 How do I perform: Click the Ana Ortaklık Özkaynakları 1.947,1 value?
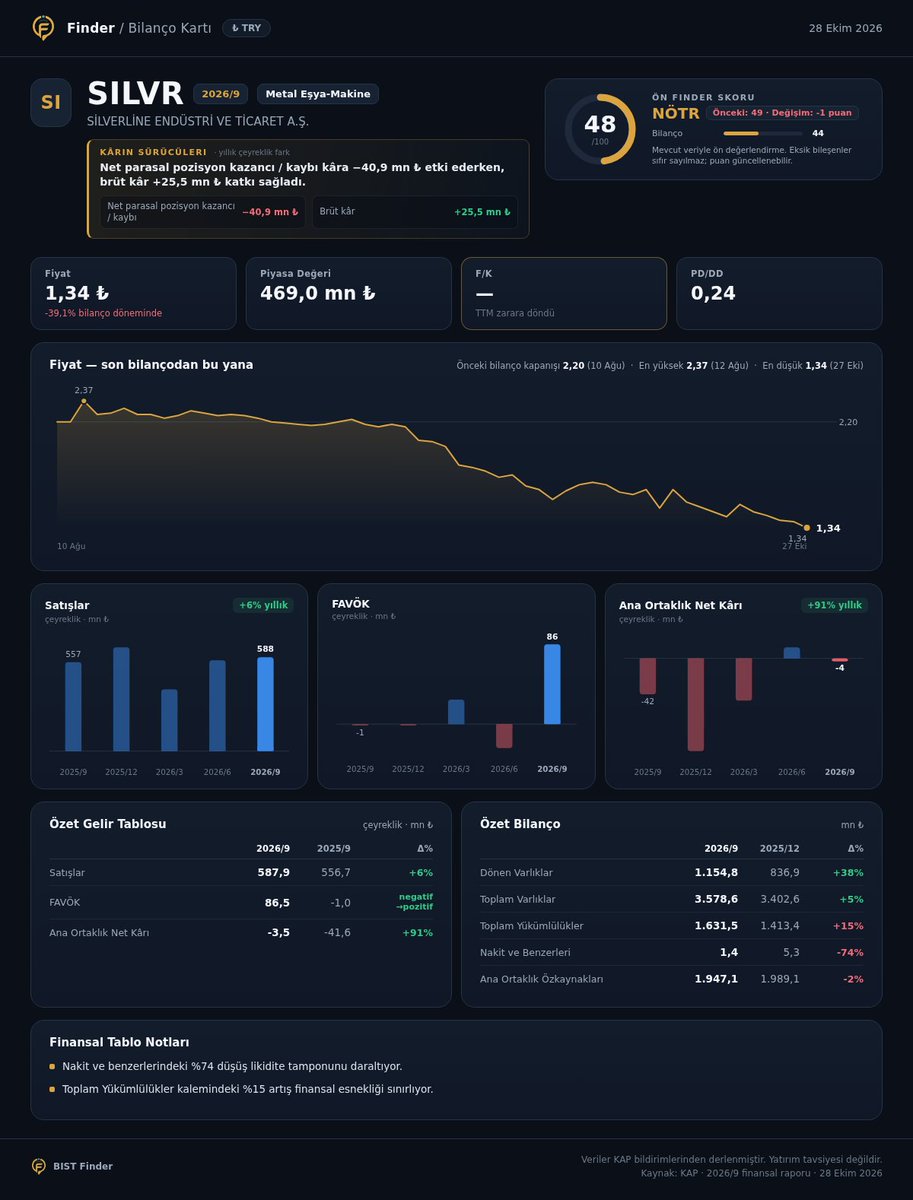click(x=716, y=979)
